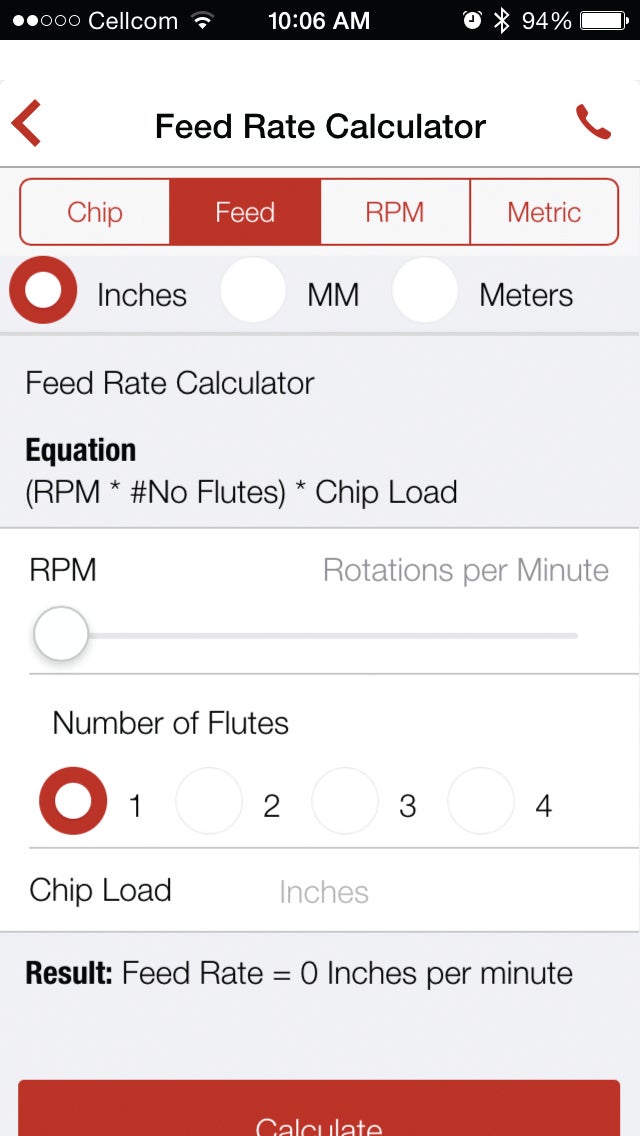Image resolution: width=640 pixels, height=1136 pixels.
Task: Switch to the Chip tab
Action: coord(95,212)
